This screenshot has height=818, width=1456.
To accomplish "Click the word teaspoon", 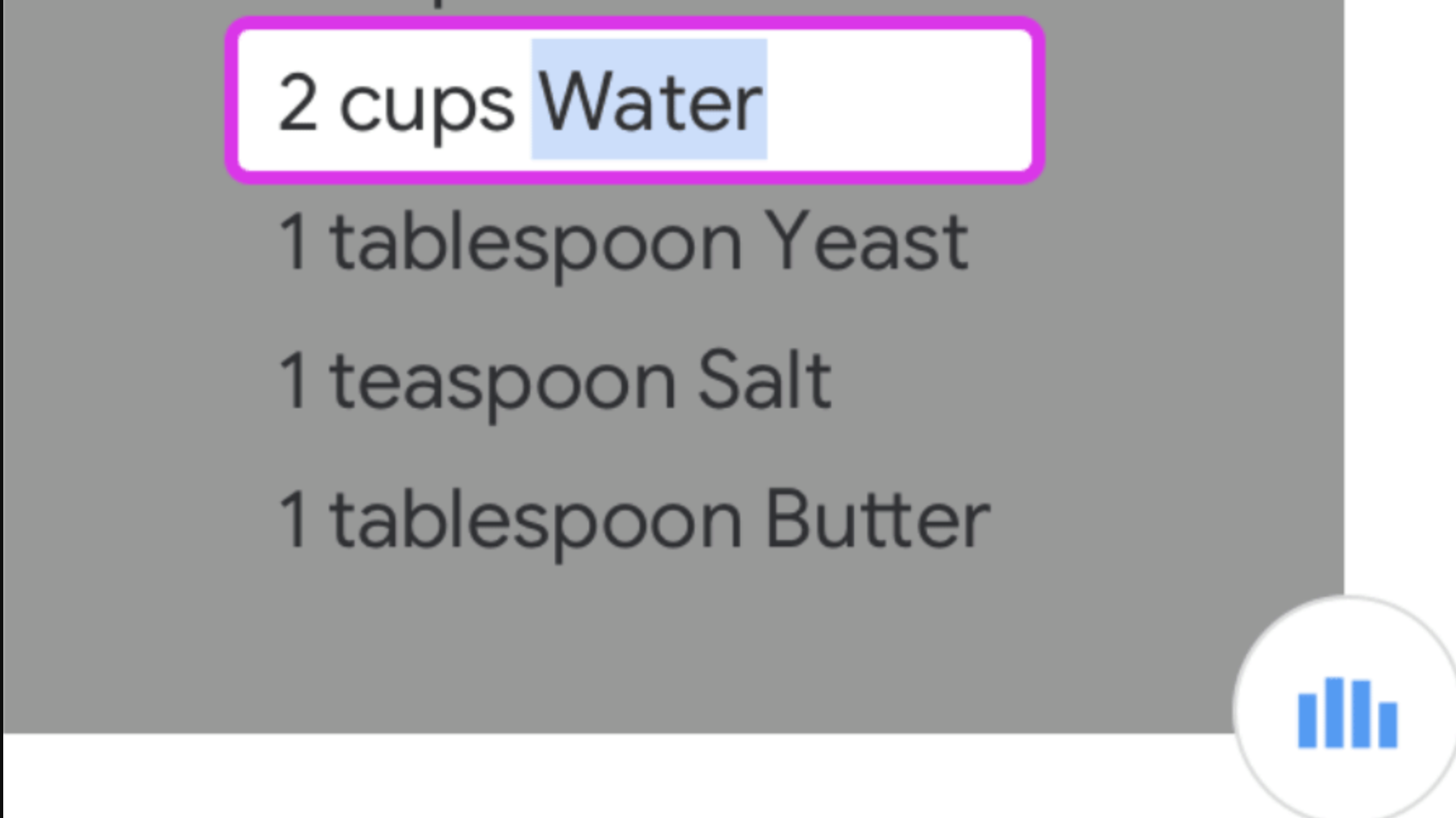I will [502, 381].
